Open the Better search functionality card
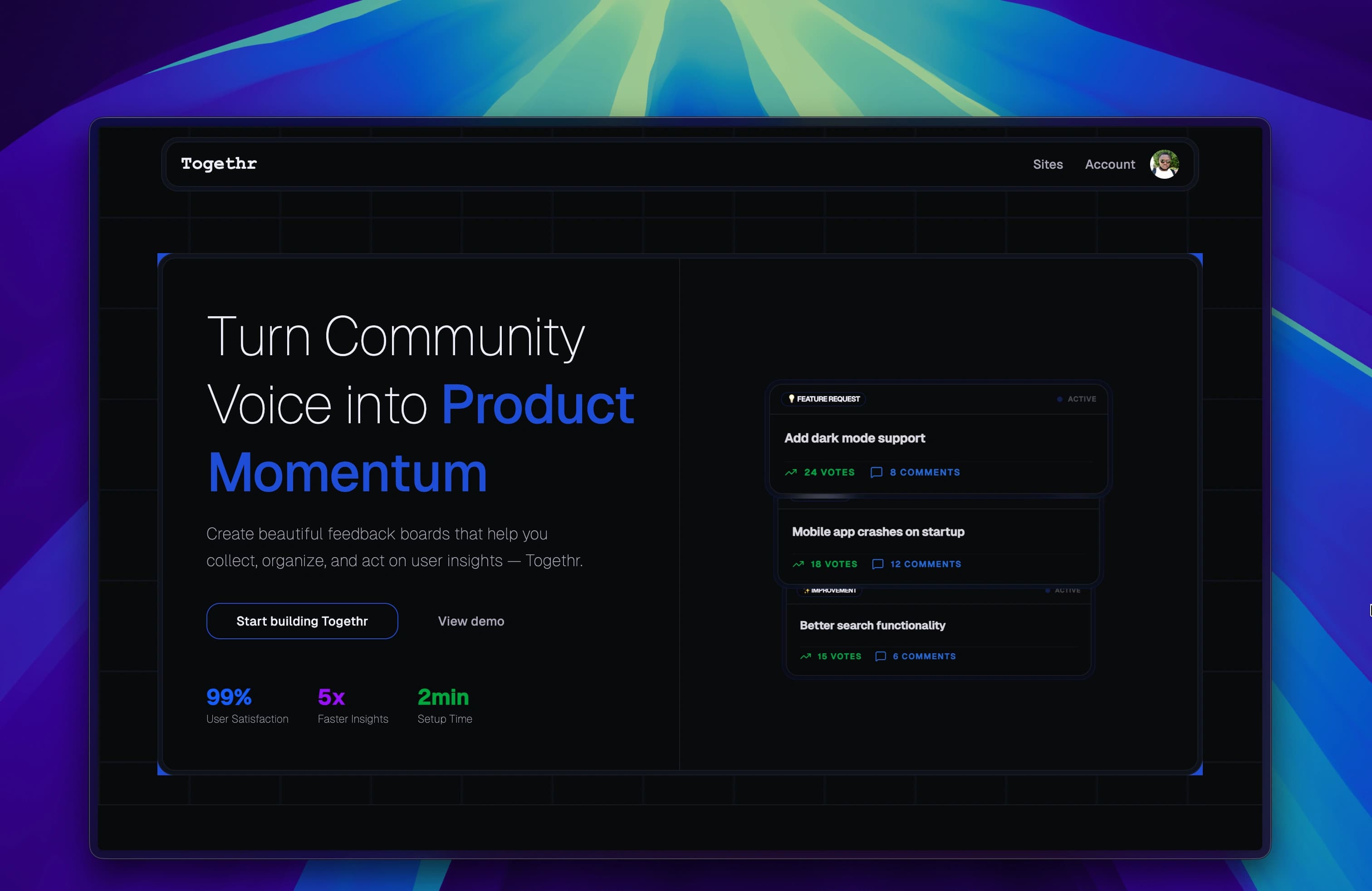Viewport: 1372px width, 891px height. coord(872,625)
